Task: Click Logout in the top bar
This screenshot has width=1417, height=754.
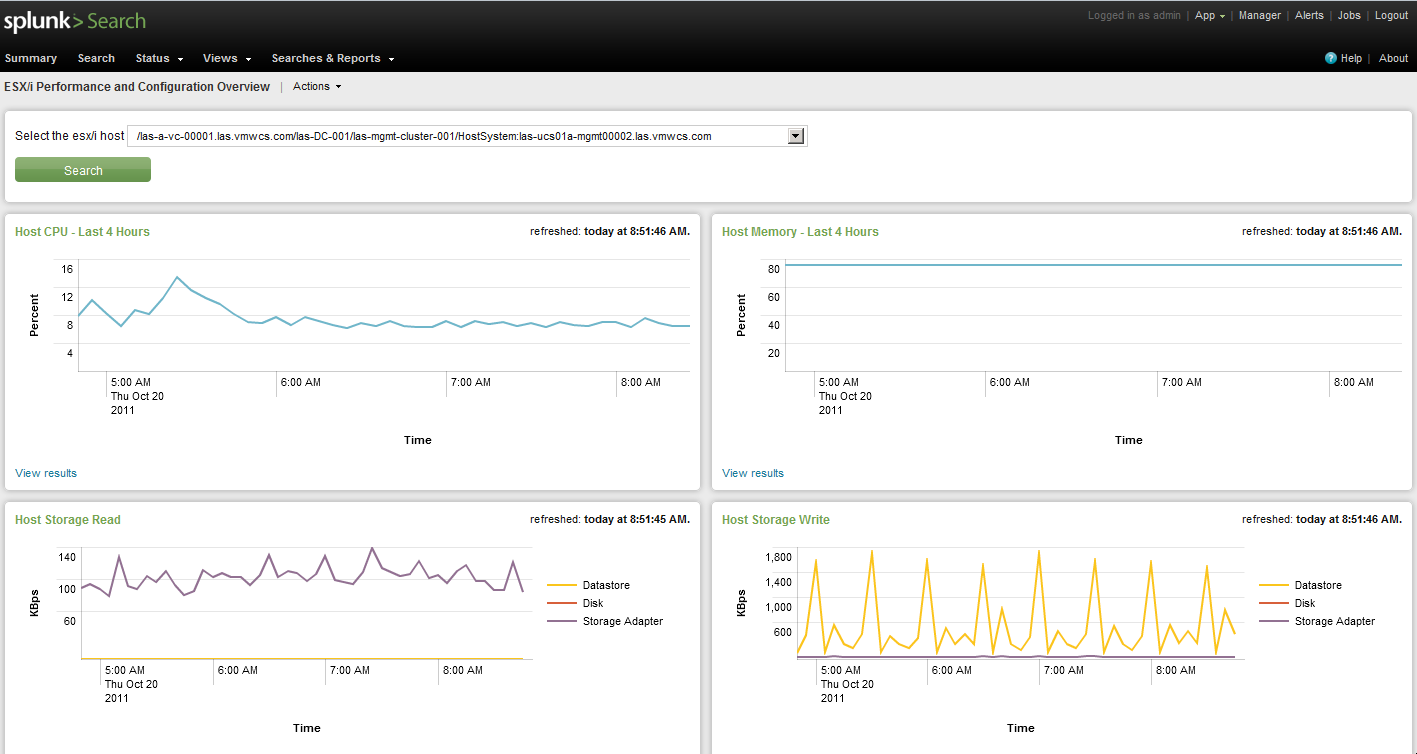Action: [1391, 16]
